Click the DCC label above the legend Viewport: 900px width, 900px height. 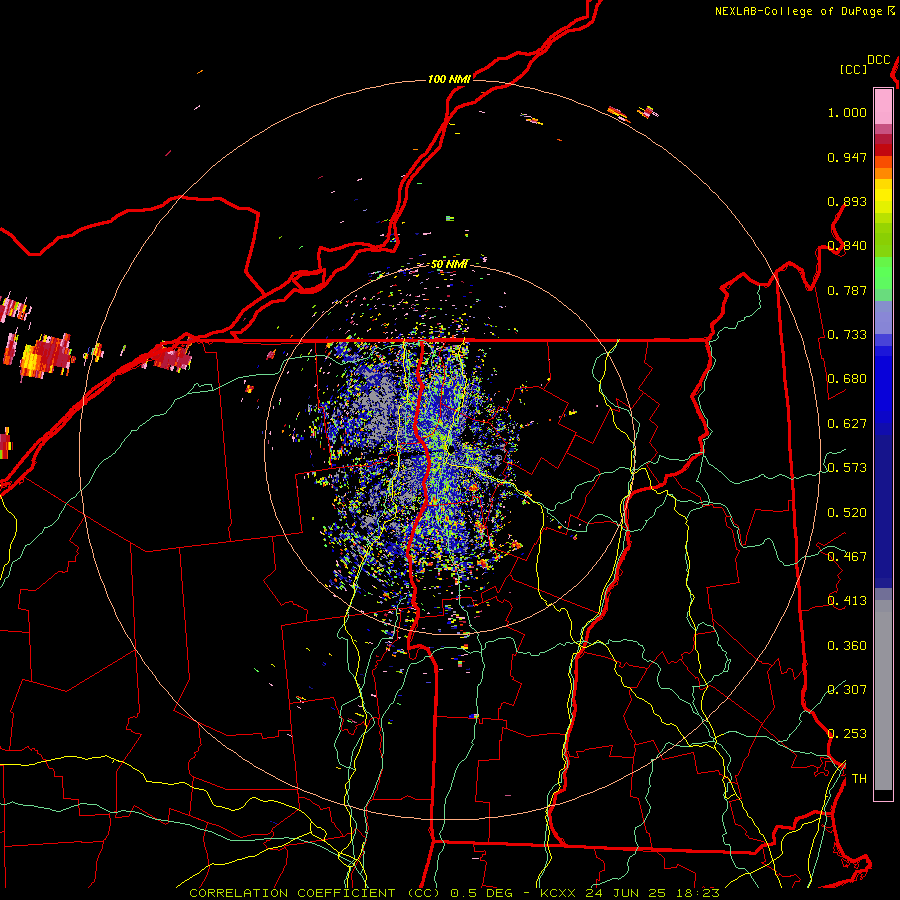tap(879, 60)
